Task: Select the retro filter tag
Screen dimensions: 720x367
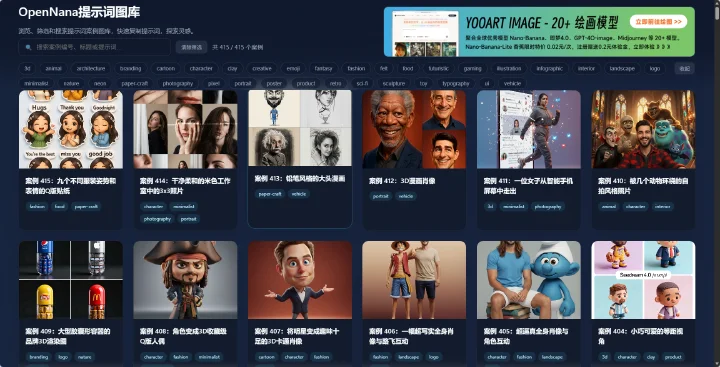Action: click(336, 84)
